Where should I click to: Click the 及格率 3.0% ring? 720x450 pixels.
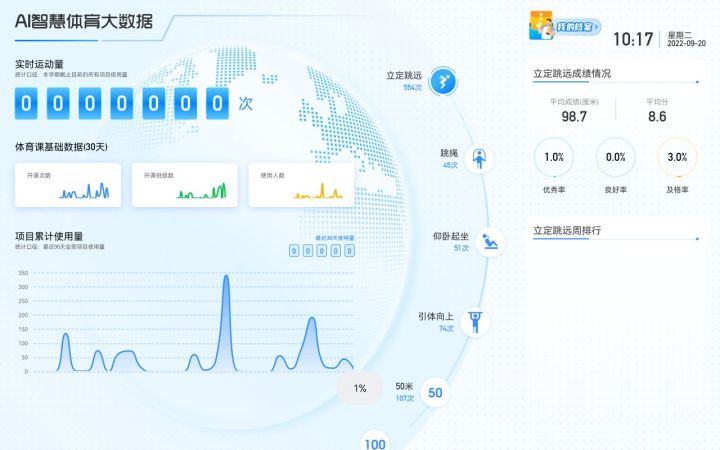(677, 157)
